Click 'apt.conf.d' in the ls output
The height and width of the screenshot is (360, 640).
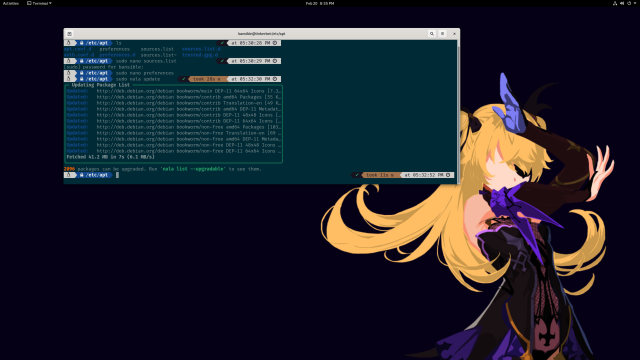[78, 49]
